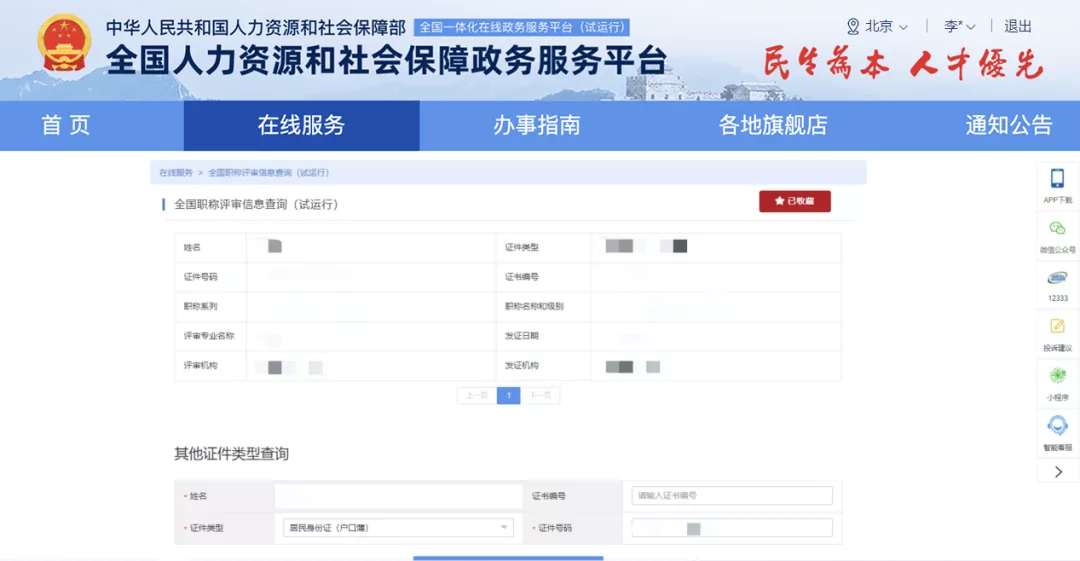Viewport: 1080px width, 561px height.
Task: Open the 各地旗舰店 tab
Action: point(773,125)
